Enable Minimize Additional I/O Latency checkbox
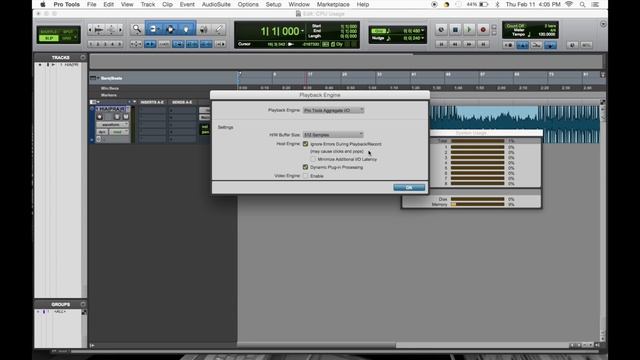The image size is (640, 360). [x=313, y=159]
